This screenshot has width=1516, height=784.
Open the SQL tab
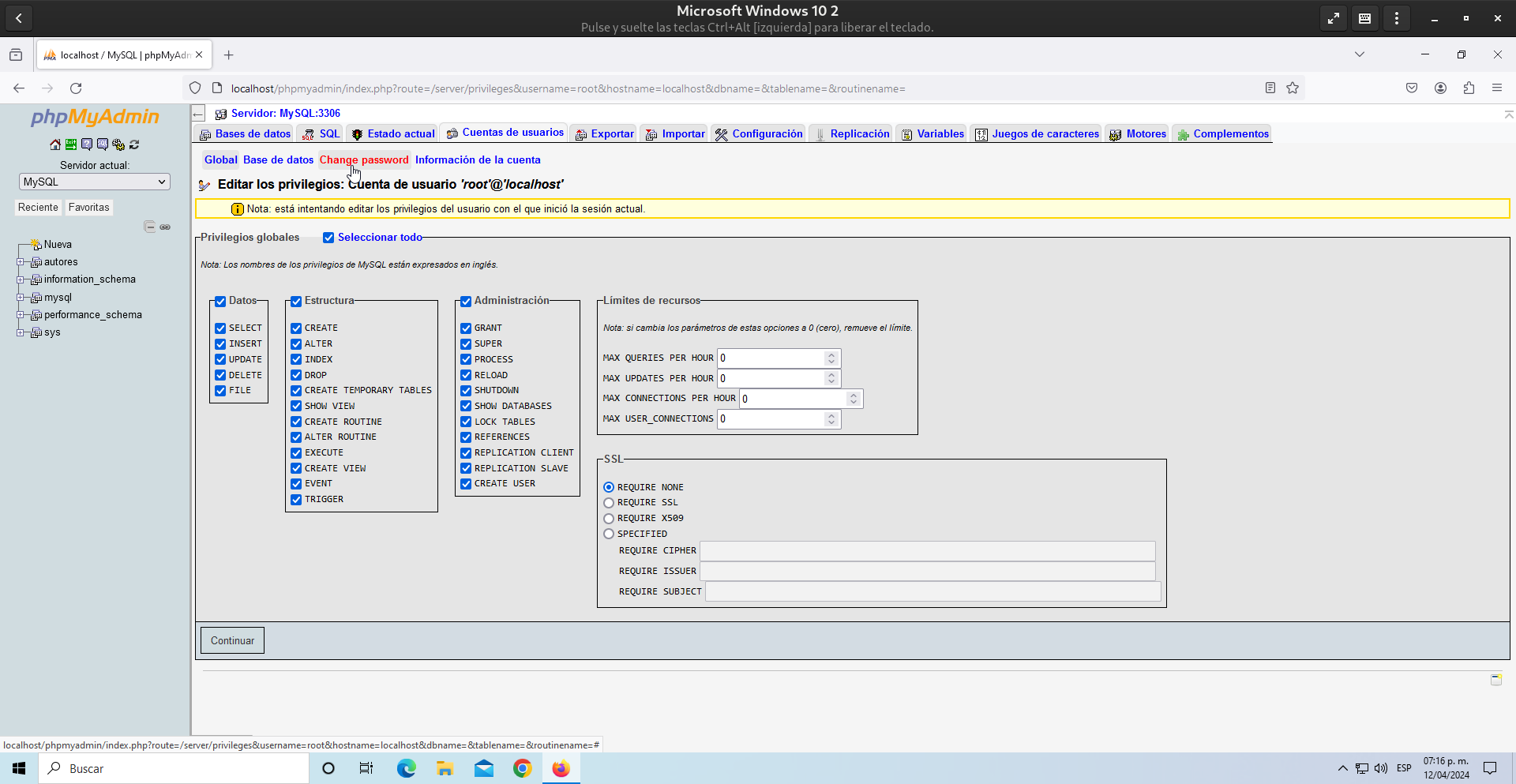321,134
